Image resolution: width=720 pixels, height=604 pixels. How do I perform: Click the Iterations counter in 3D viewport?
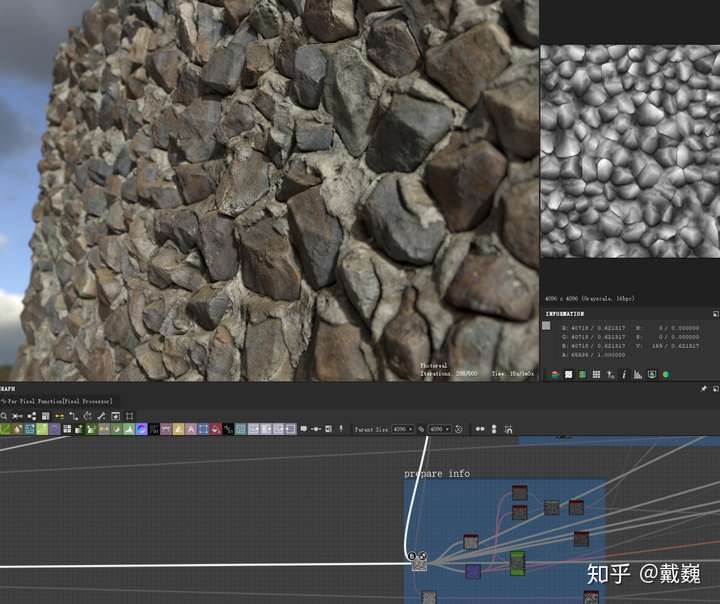tap(449, 373)
